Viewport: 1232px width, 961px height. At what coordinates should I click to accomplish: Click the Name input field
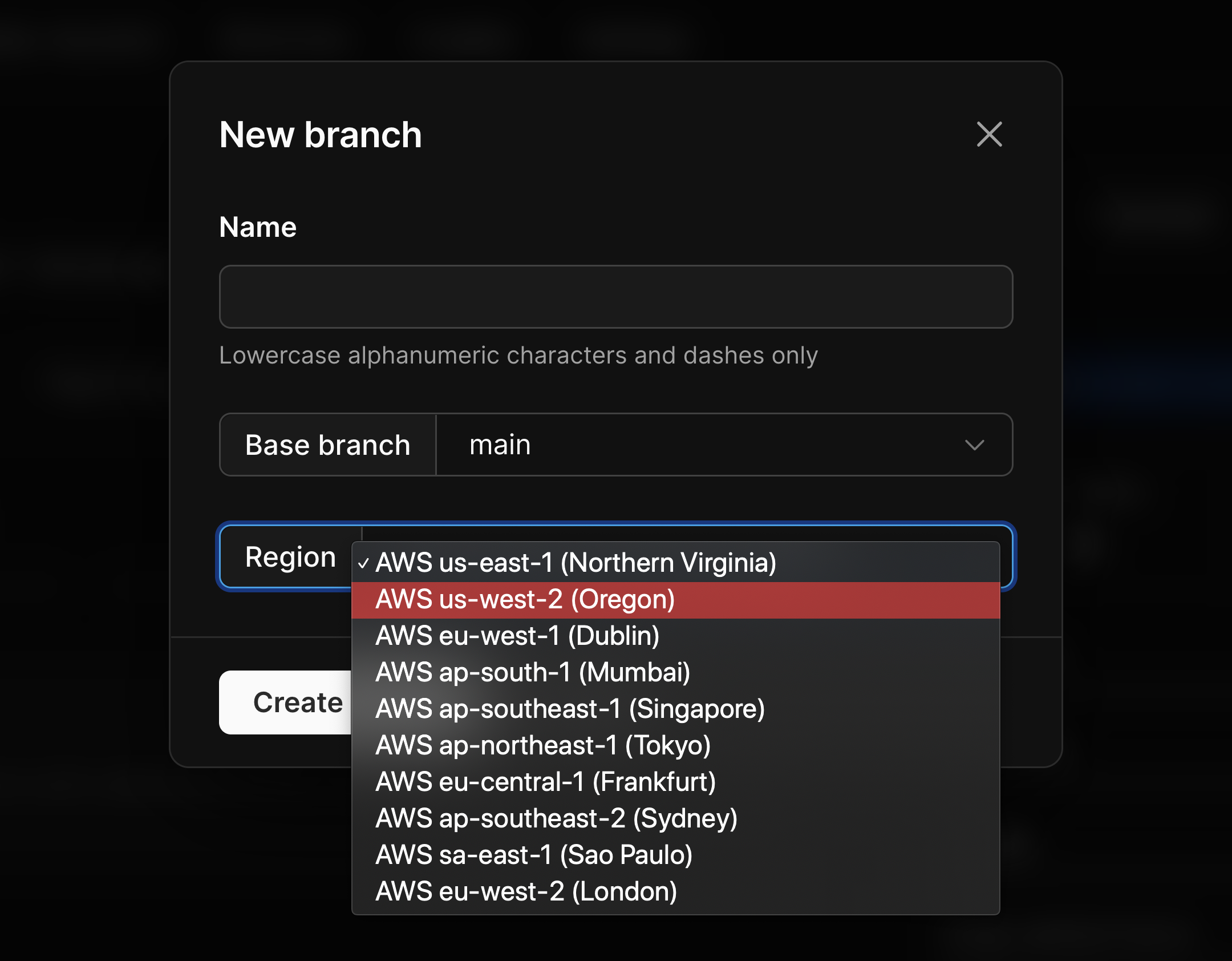pyautogui.click(x=616, y=297)
